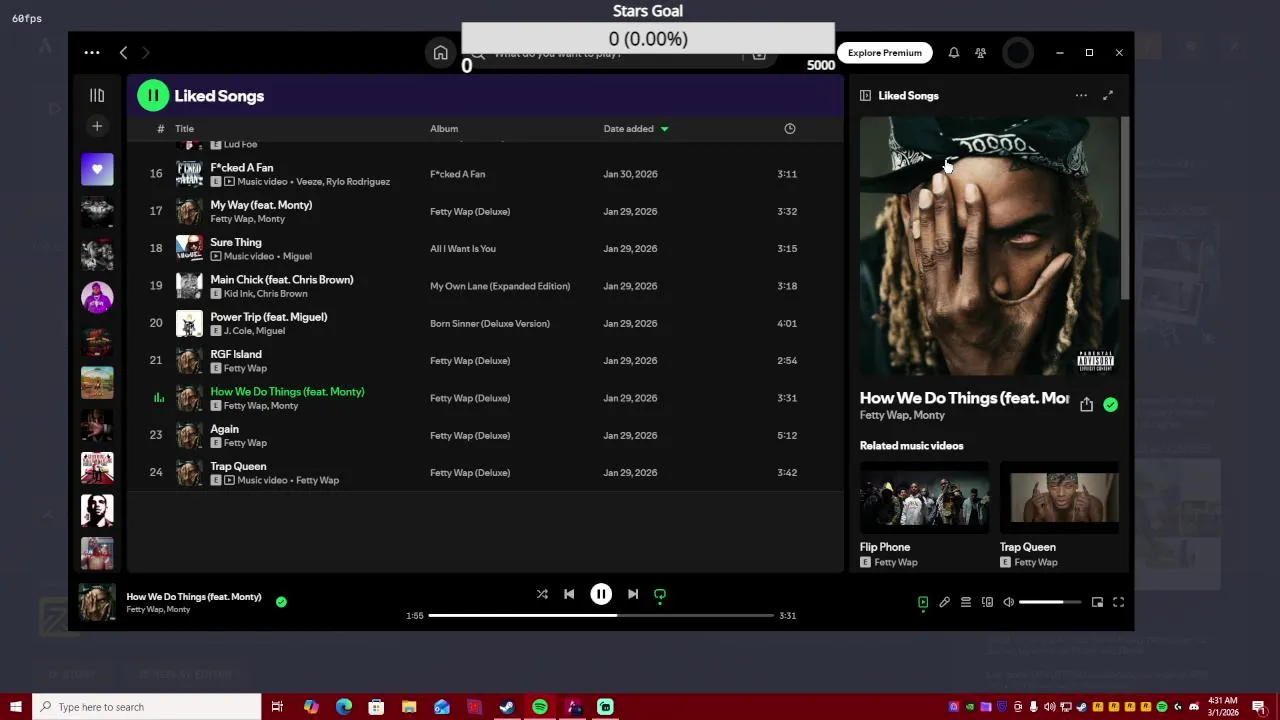The image size is (1280, 720).
Task: Select the Again track by Fetty Wap
Action: click(x=485, y=435)
